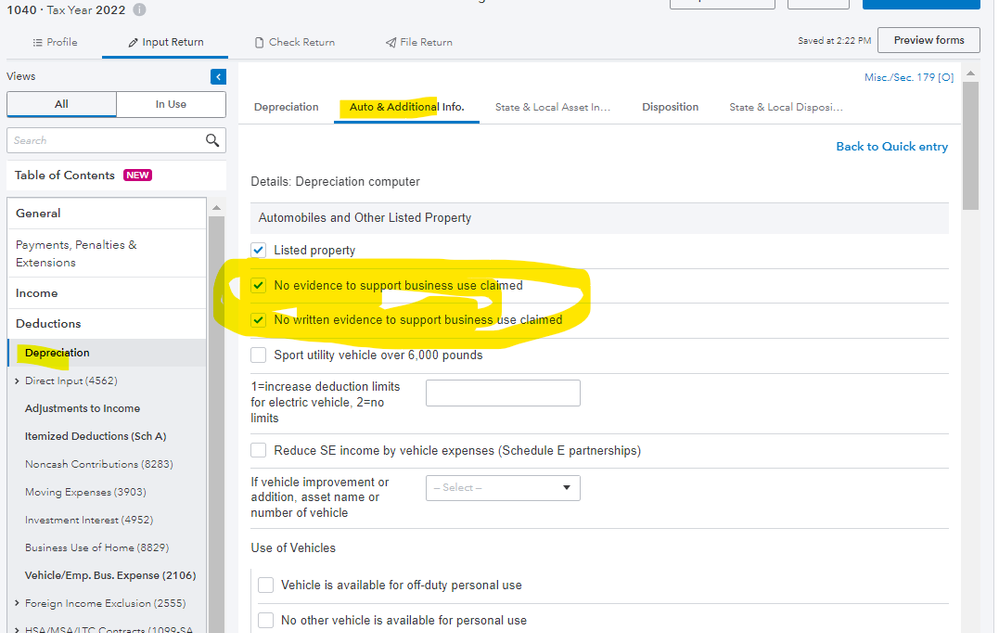This screenshot has height=633, width=999.
Task: Click the electric vehicle deduction limits field
Action: point(503,393)
